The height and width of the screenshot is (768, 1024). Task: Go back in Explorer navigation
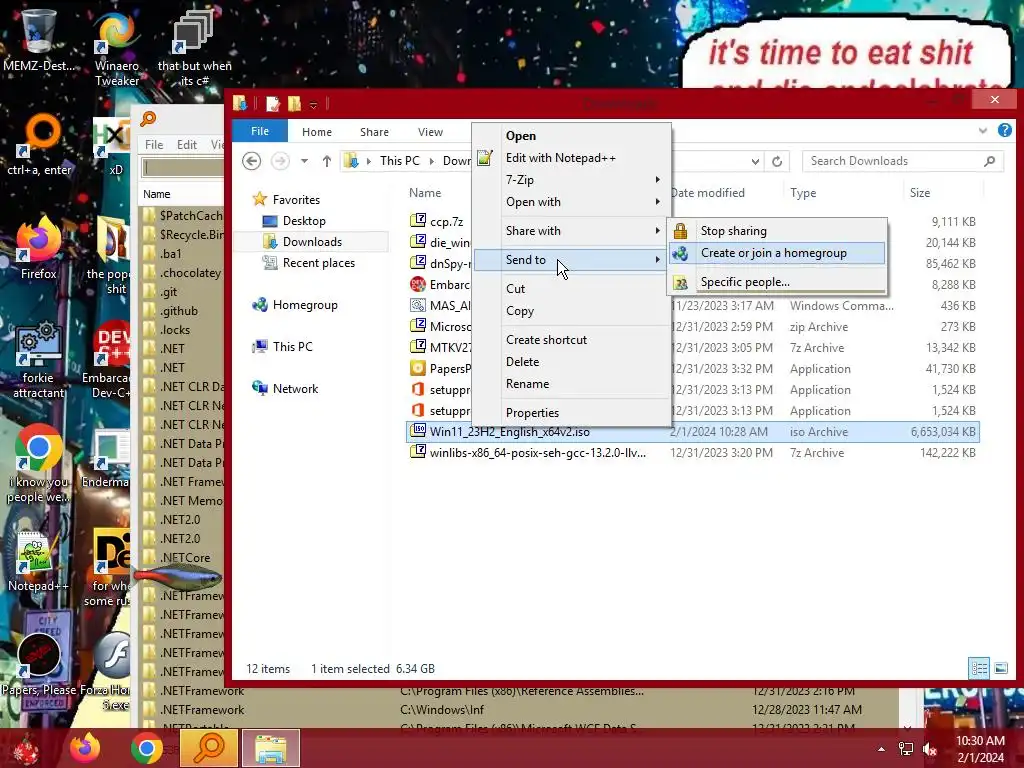click(251, 161)
